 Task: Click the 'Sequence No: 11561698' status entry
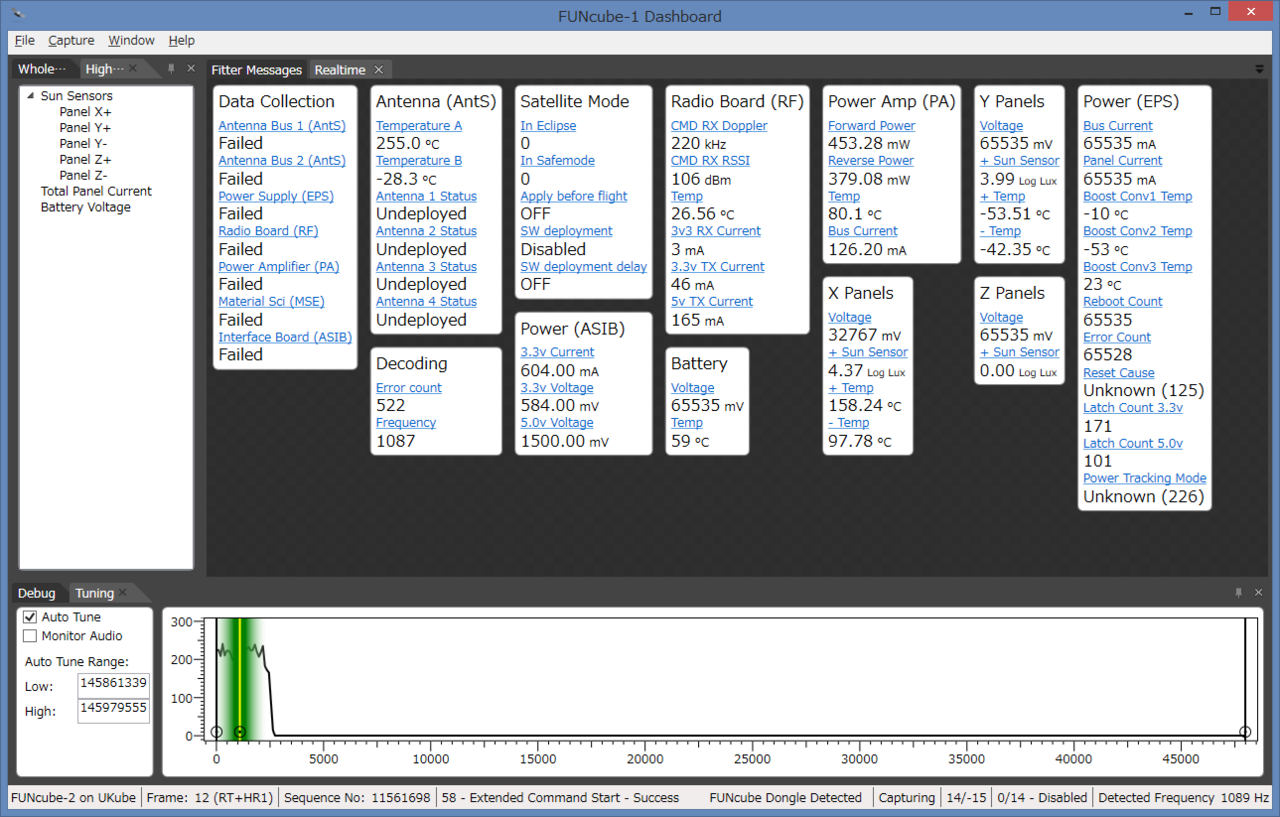[357, 798]
